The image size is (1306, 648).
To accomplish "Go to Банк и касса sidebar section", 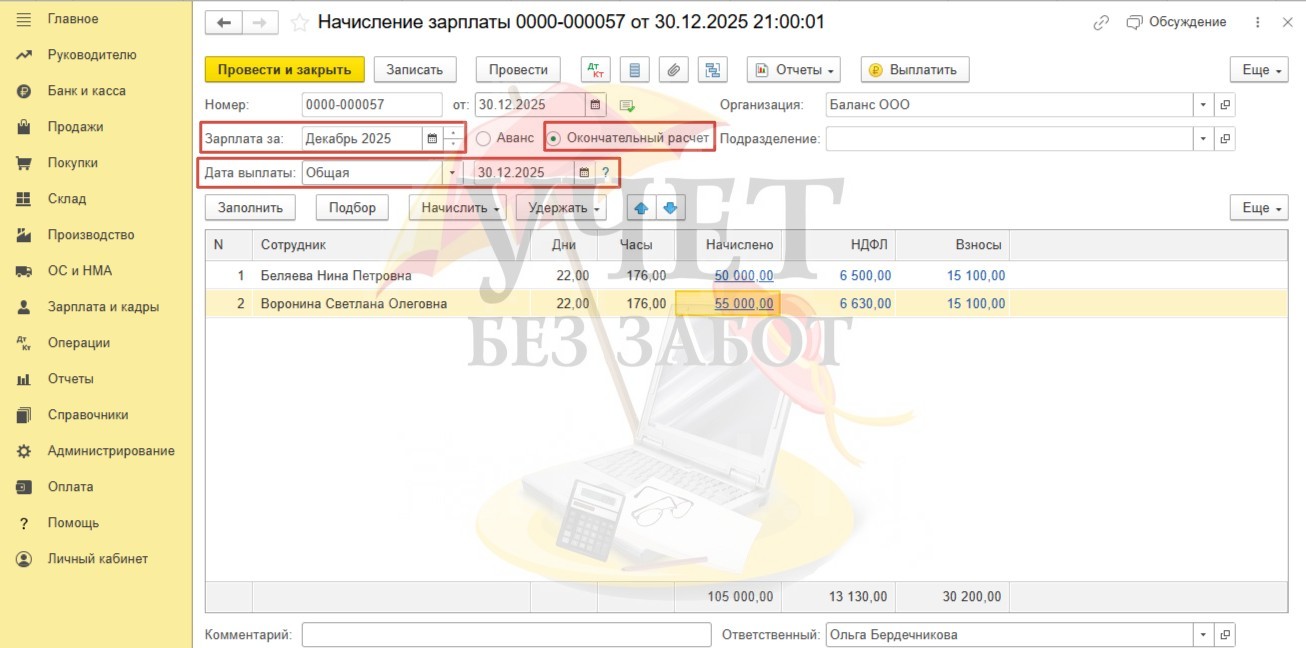I will click(86, 91).
